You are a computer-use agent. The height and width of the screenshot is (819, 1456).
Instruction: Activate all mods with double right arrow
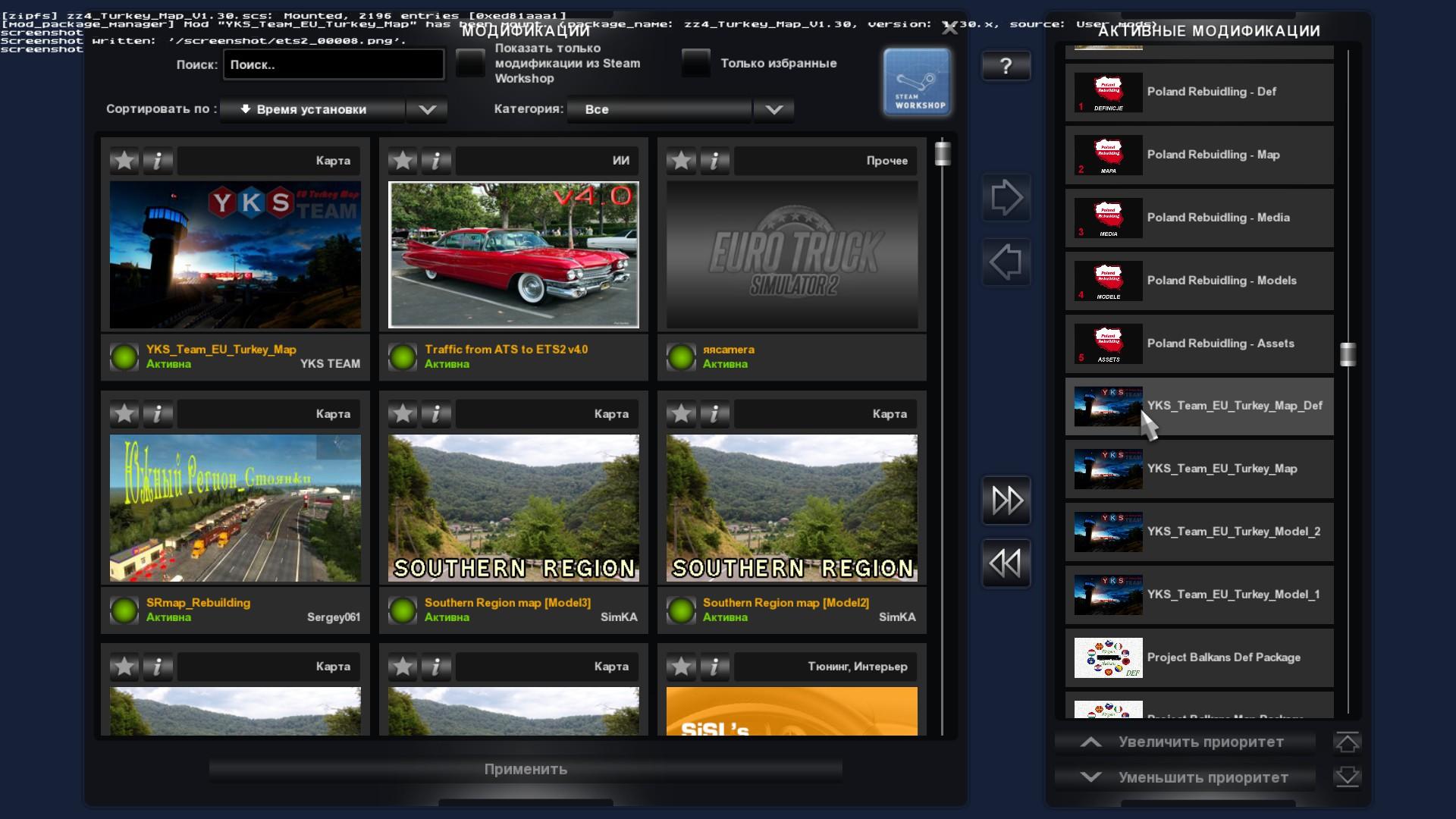coord(1006,500)
